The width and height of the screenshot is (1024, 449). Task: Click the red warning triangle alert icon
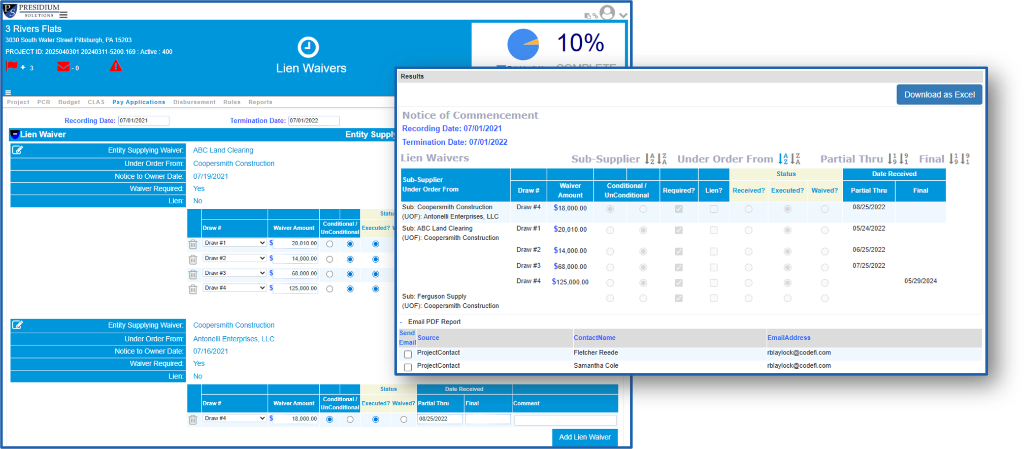(x=115, y=67)
